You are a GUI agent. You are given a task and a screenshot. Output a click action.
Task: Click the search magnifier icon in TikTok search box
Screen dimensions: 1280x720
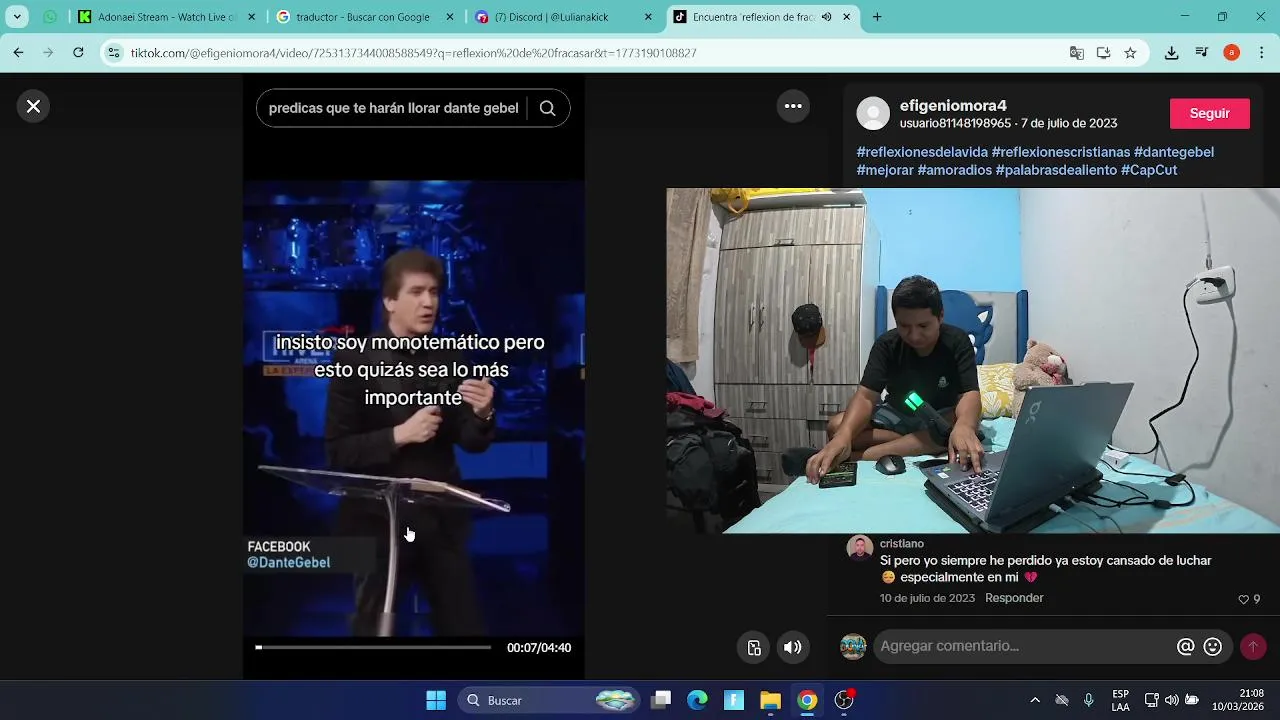[547, 108]
